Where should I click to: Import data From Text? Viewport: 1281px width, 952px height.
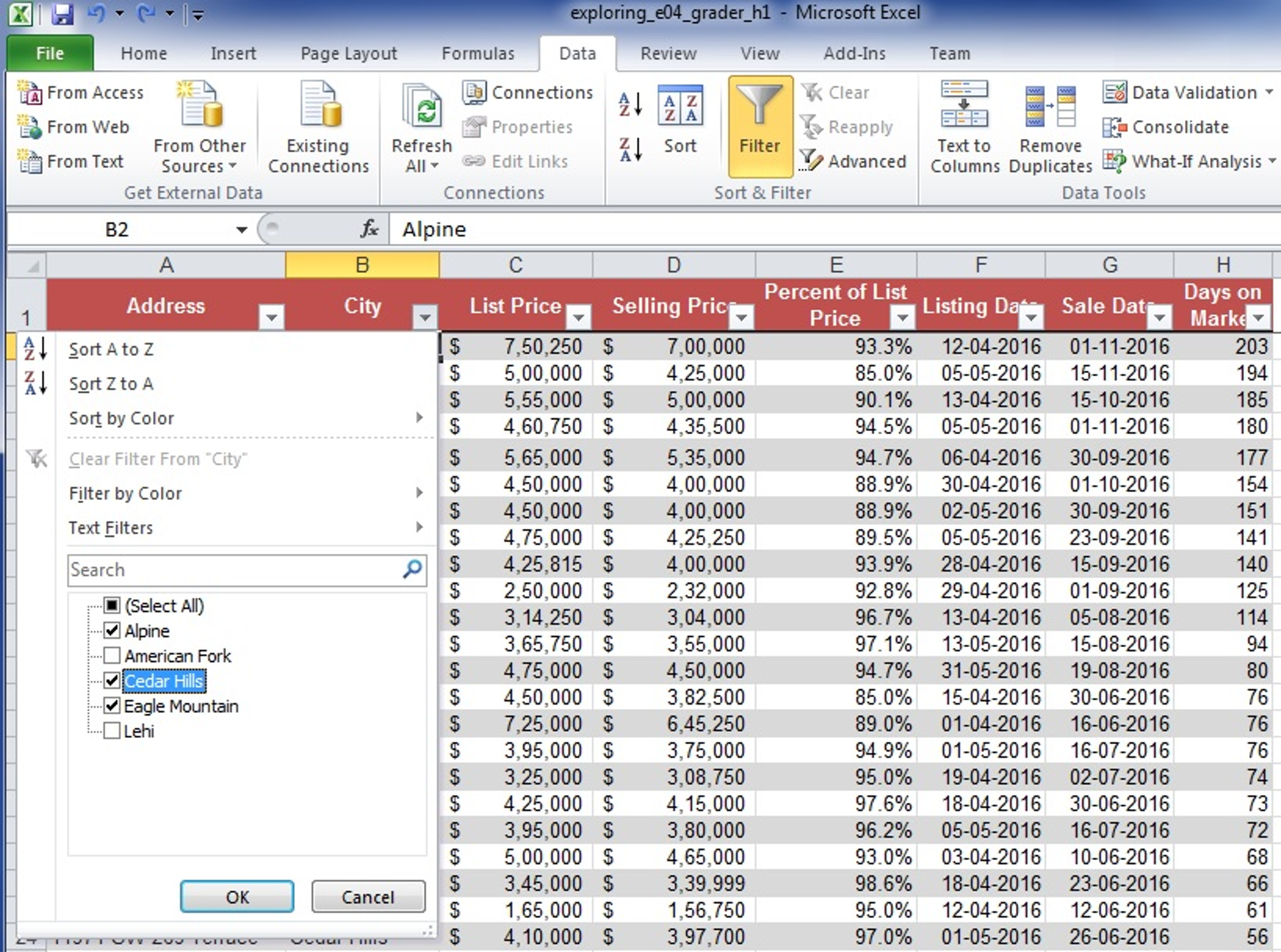coord(71,161)
